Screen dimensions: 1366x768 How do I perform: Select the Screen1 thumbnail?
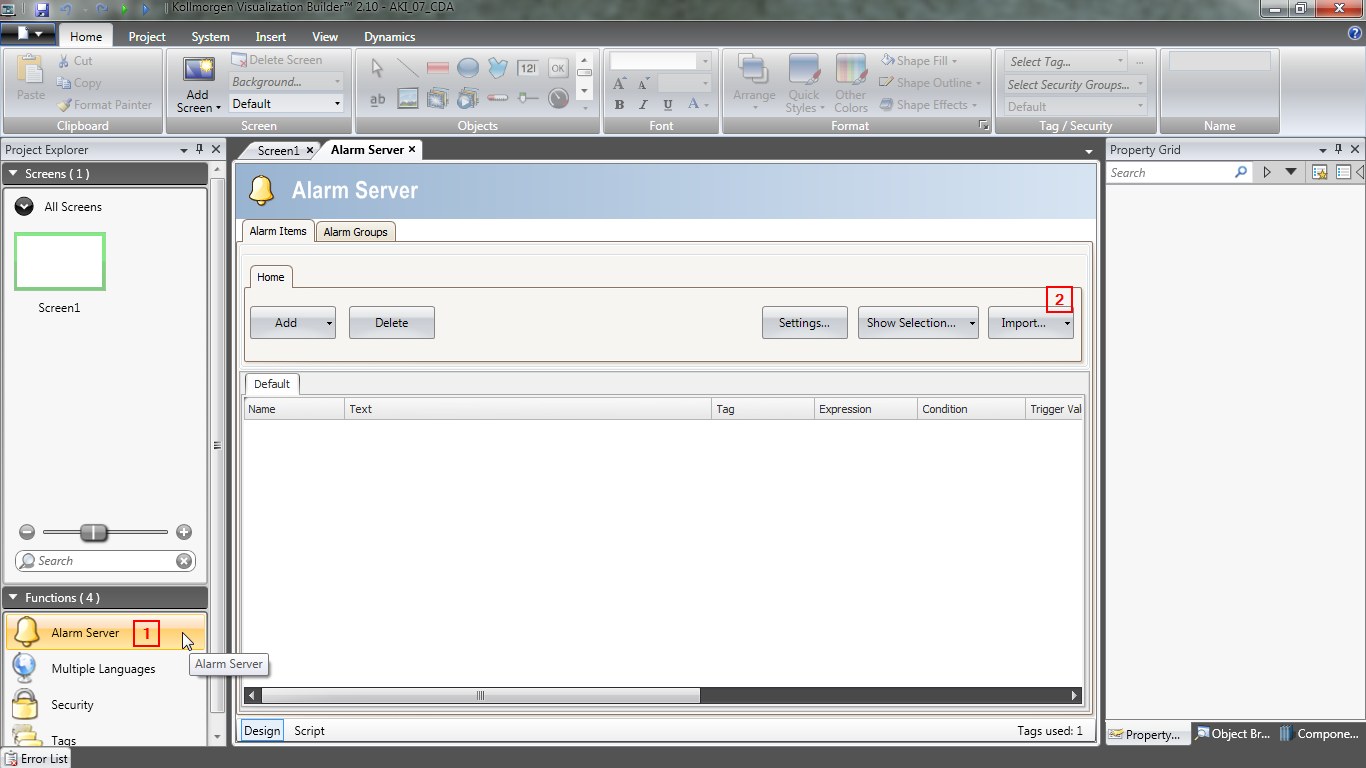click(x=59, y=262)
